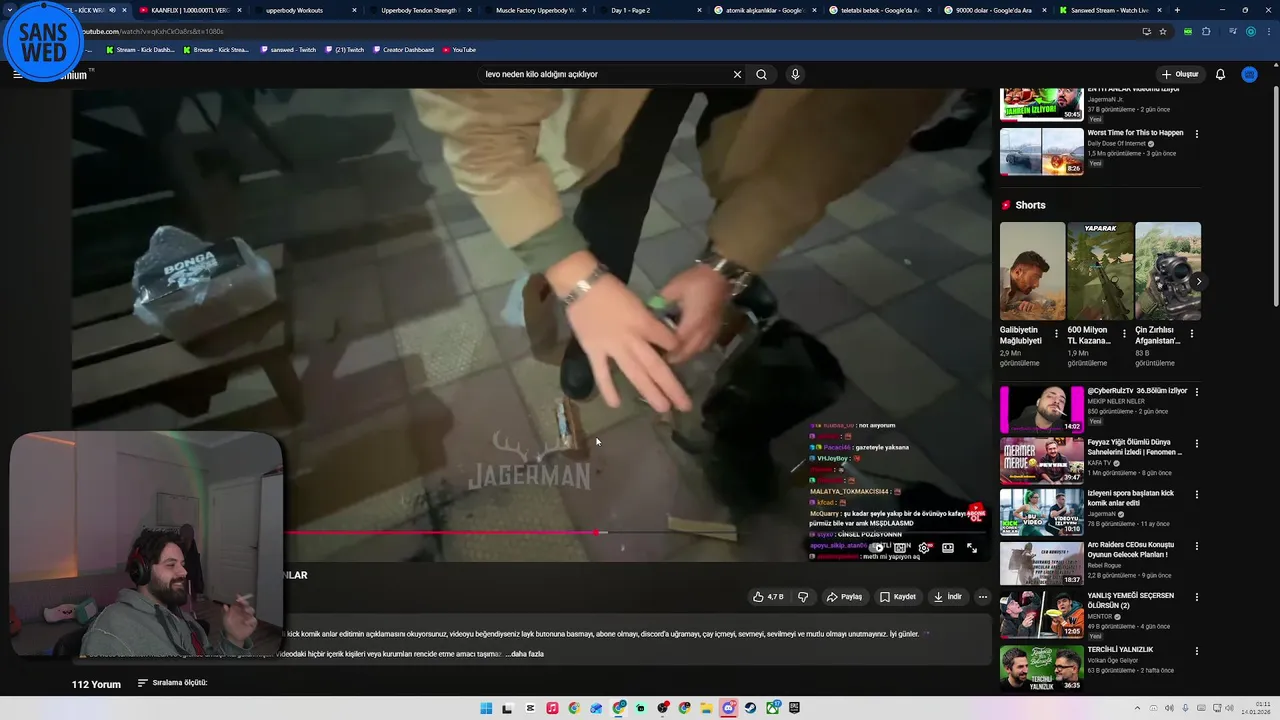This screenshot has width=1280, height=720.
Task: Share the video via Paylaş
Action: pos(844,597)
